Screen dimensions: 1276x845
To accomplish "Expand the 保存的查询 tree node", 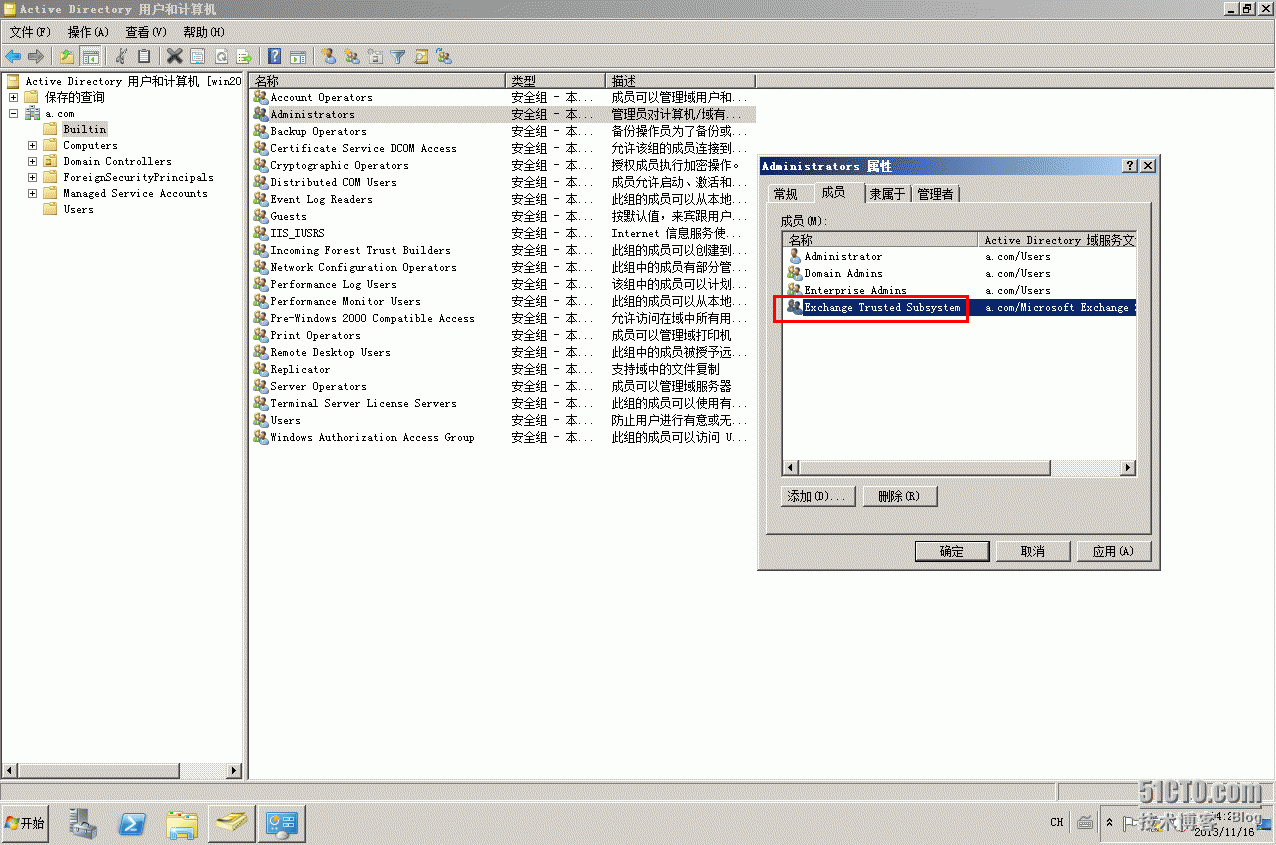I will tap(13, 97).
